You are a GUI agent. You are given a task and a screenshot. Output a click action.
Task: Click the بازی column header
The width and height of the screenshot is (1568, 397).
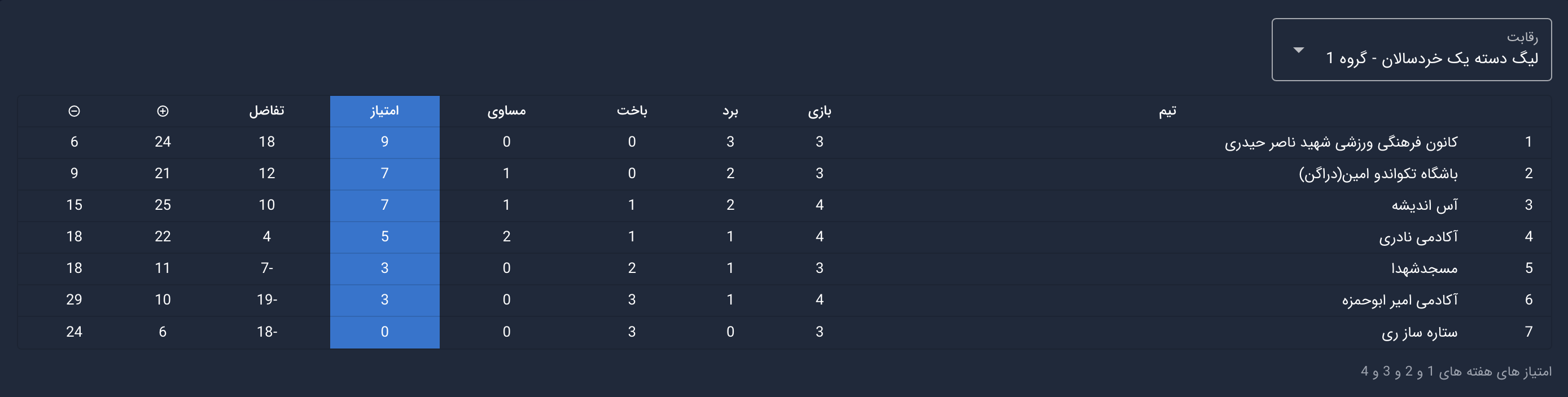pyautogui.click(x=820, y=111)
